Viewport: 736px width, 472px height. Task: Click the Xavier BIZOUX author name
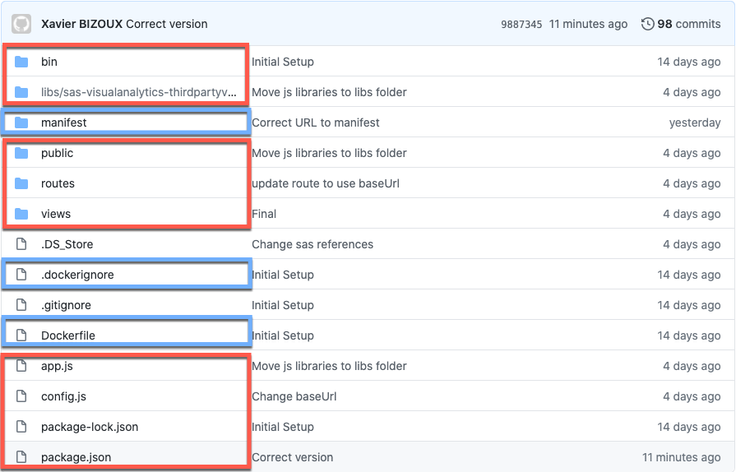pyautogui.click(x=81, y=24)
